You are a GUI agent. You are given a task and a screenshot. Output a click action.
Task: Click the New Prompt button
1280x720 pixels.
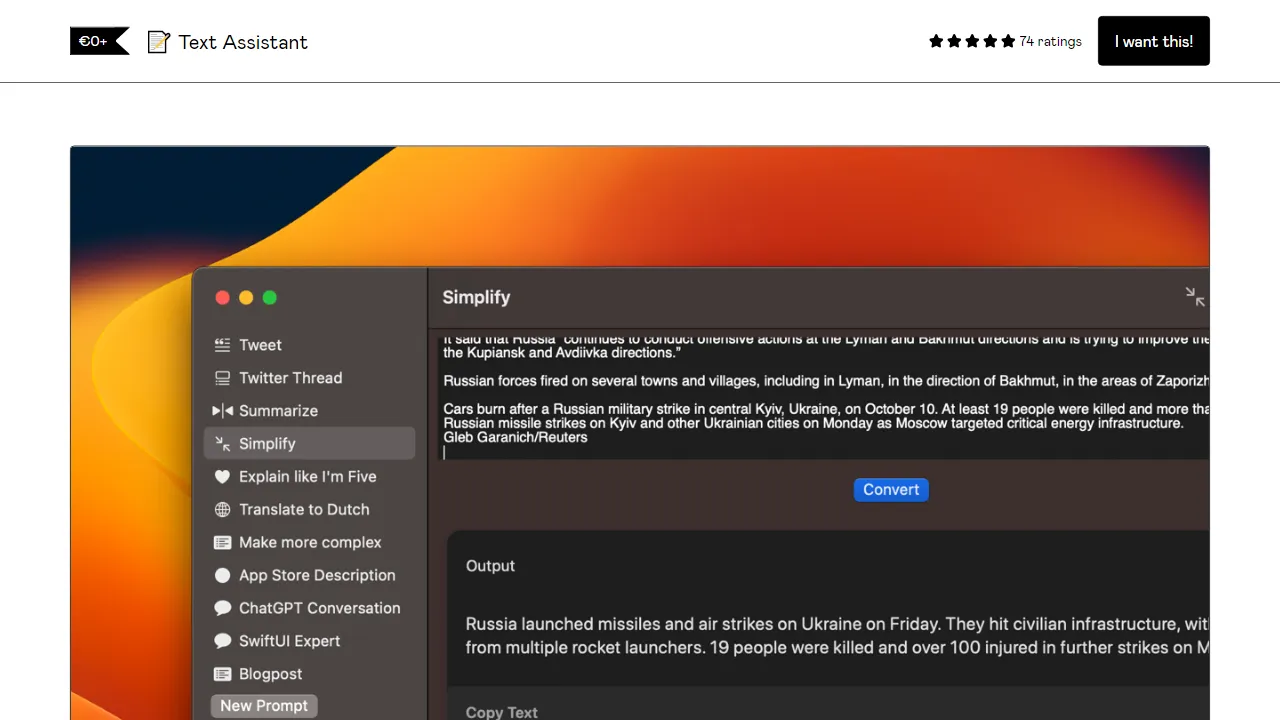click(264, 706)
